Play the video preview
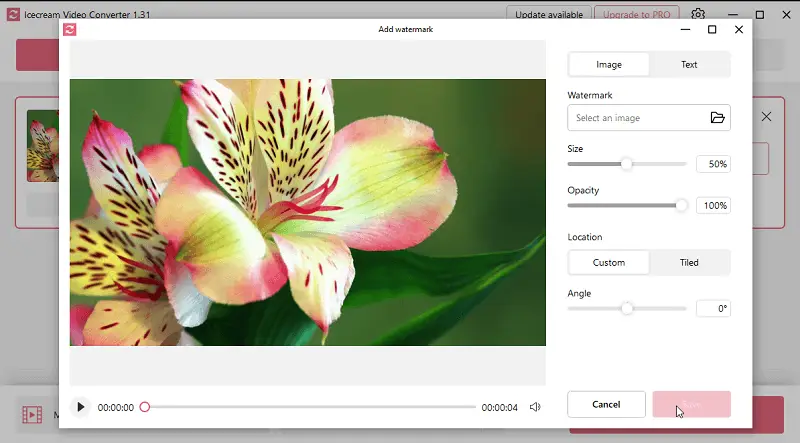 [x=81, y=407]
